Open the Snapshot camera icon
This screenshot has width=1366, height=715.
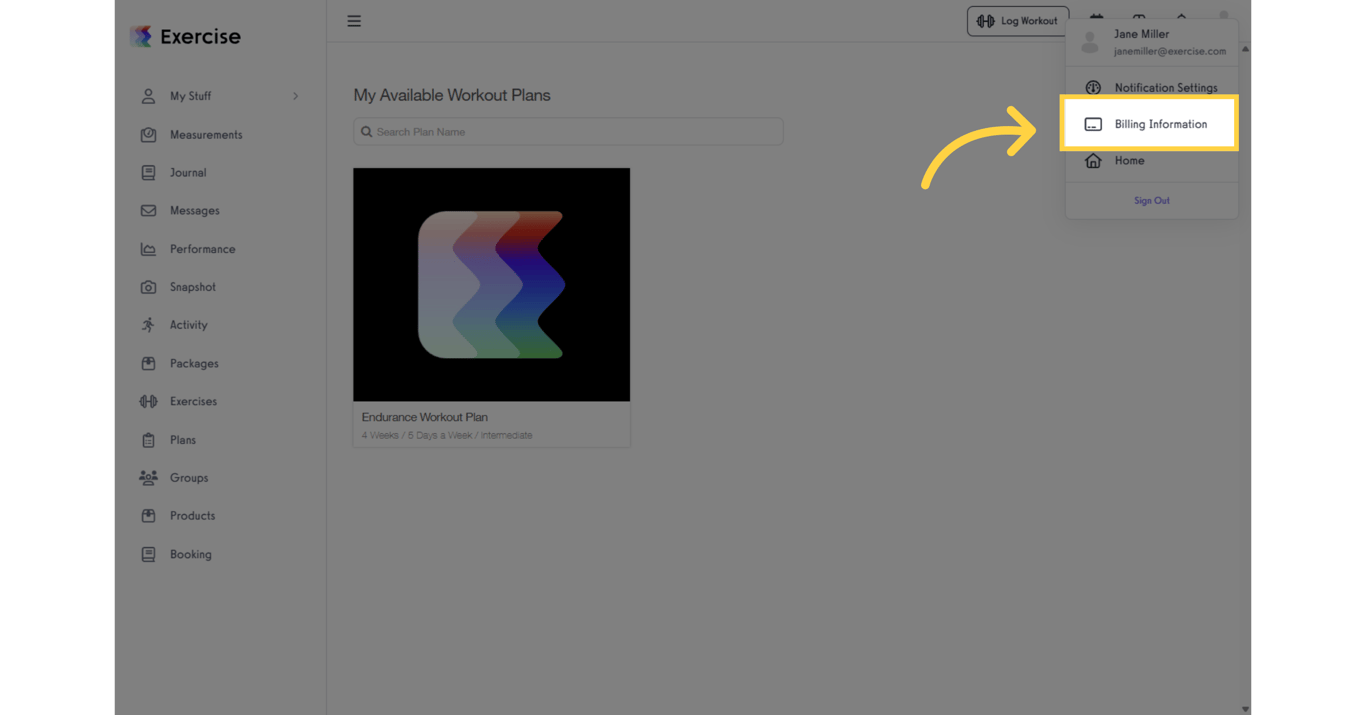(147, 287)
